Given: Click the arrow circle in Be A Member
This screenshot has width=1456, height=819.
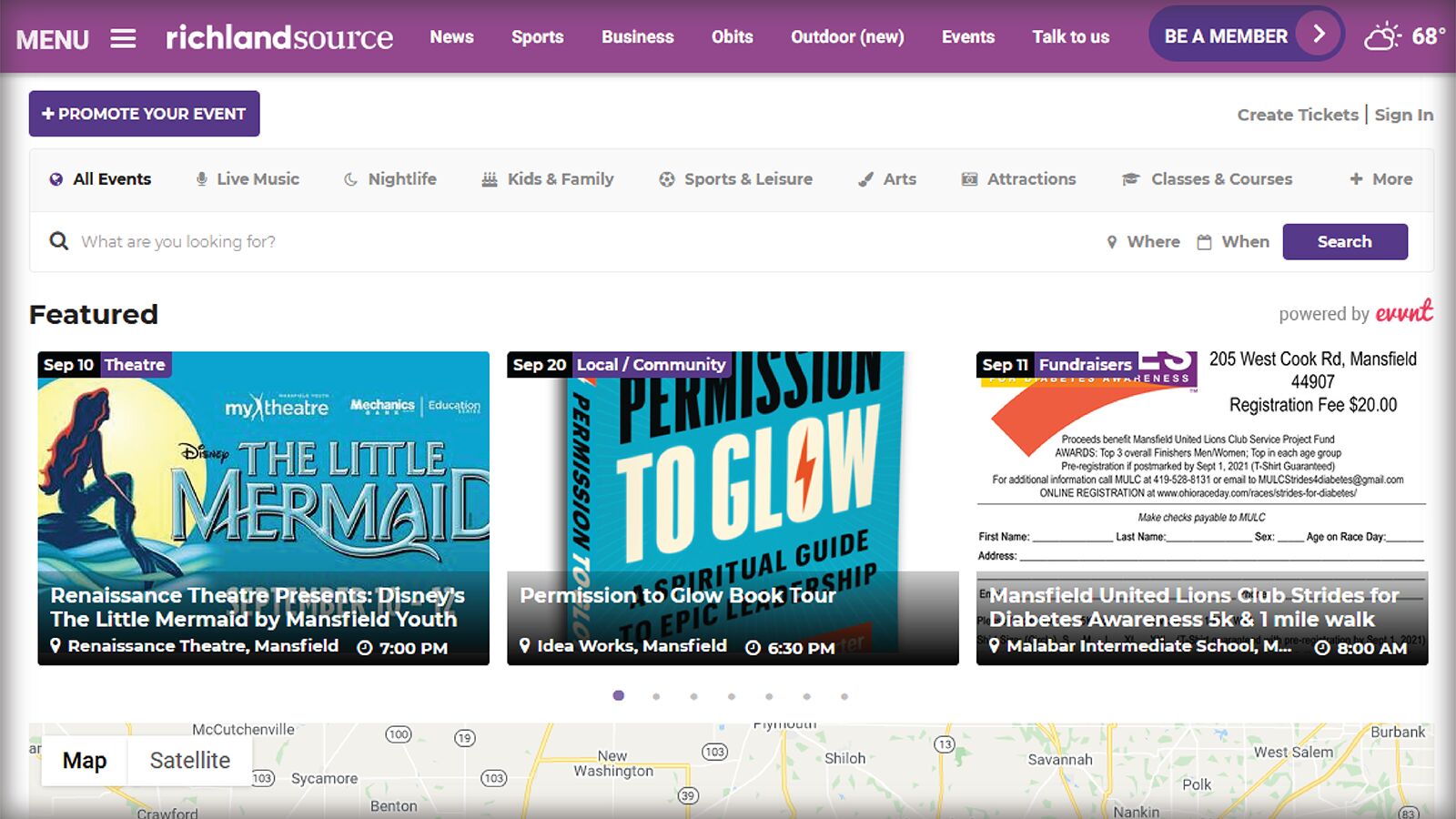Looking at the screenshot, I should 1318,35.
